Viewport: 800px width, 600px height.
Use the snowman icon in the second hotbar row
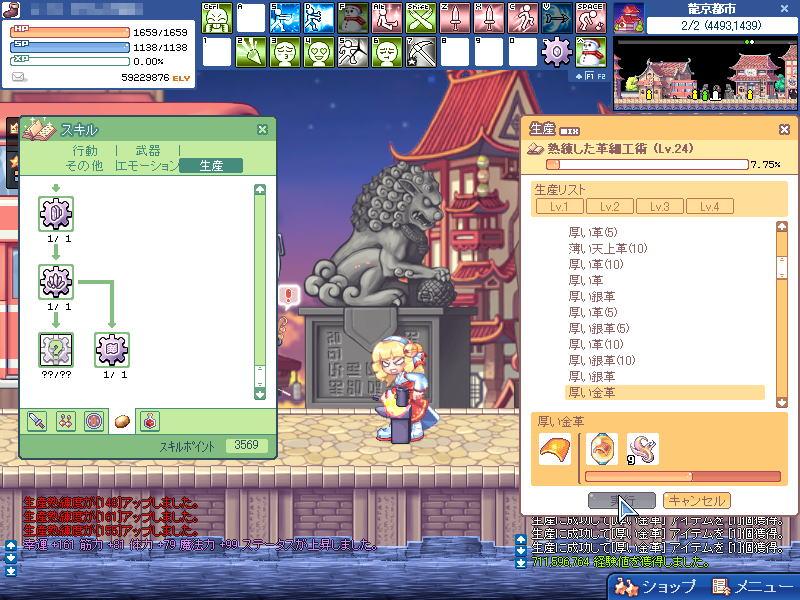click(591, 52)
